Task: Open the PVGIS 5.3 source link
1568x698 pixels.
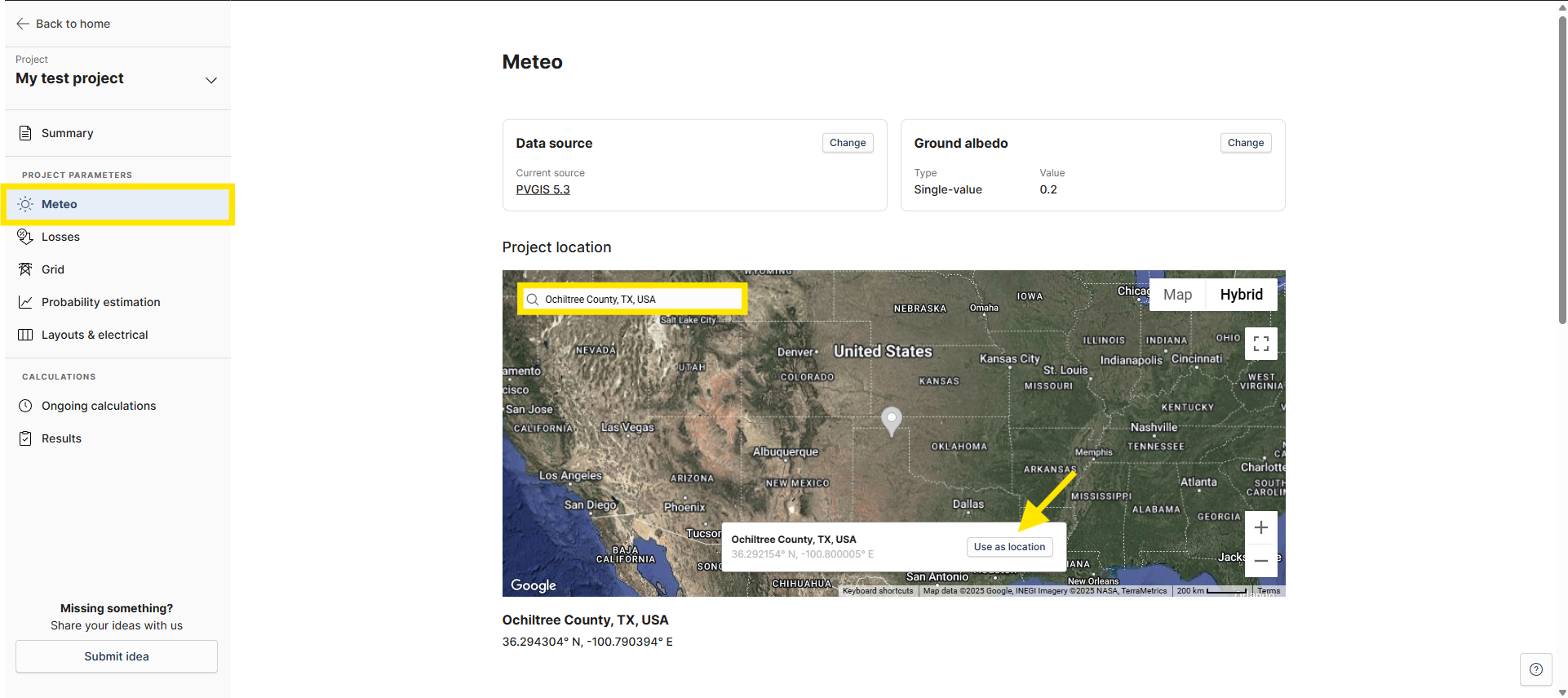Action: coord(543,189)
